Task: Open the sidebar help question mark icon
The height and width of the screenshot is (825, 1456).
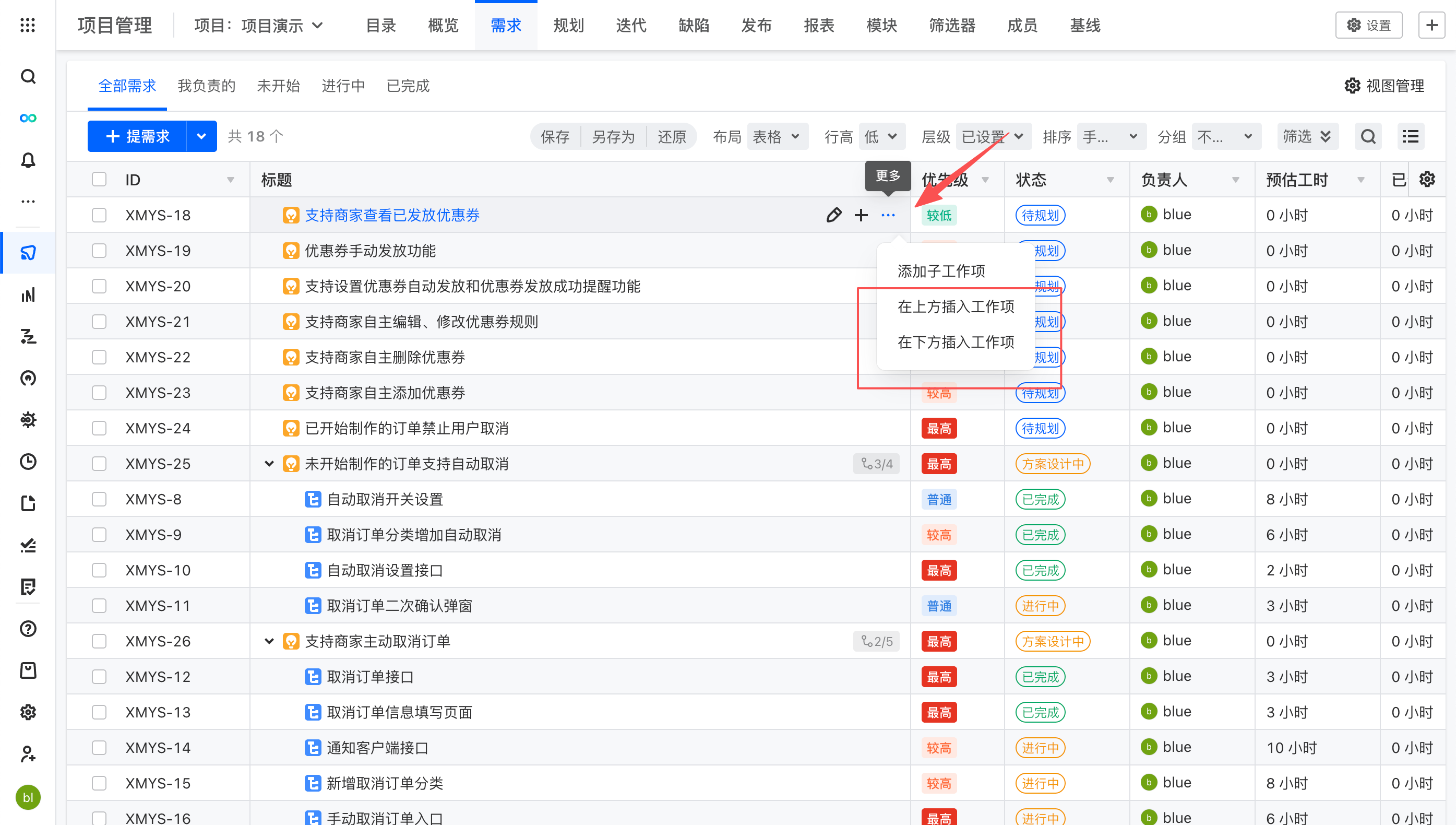Action: pyautogui.click(x=28, y=628)
